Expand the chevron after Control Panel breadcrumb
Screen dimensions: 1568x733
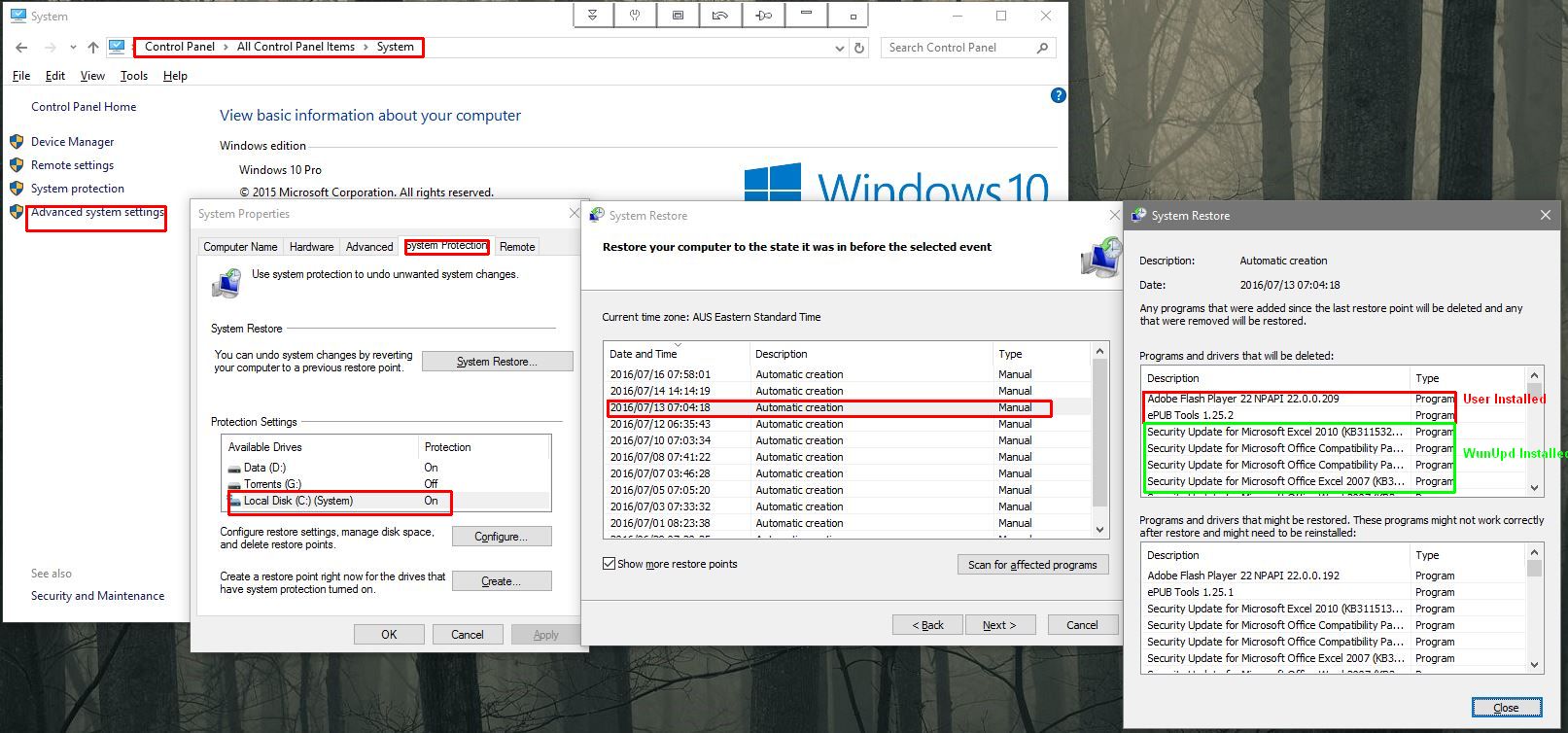pos(226,47)
